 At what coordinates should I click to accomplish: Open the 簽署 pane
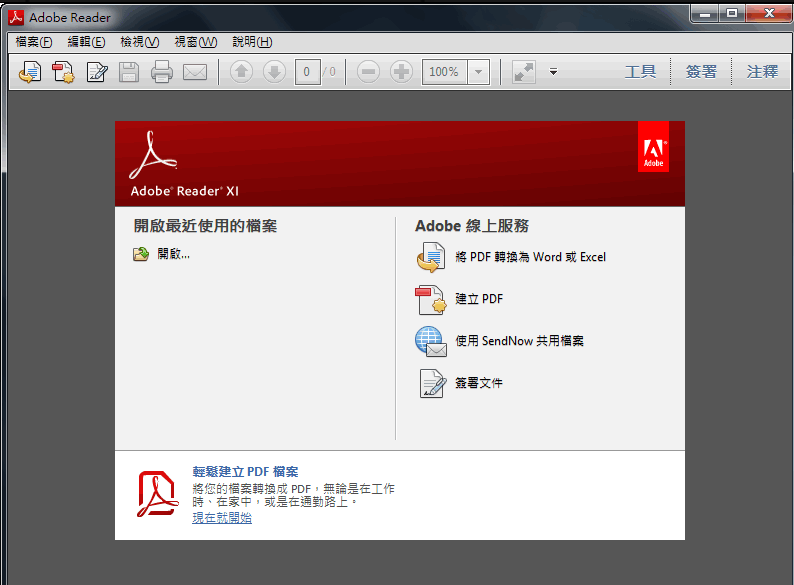701,72
